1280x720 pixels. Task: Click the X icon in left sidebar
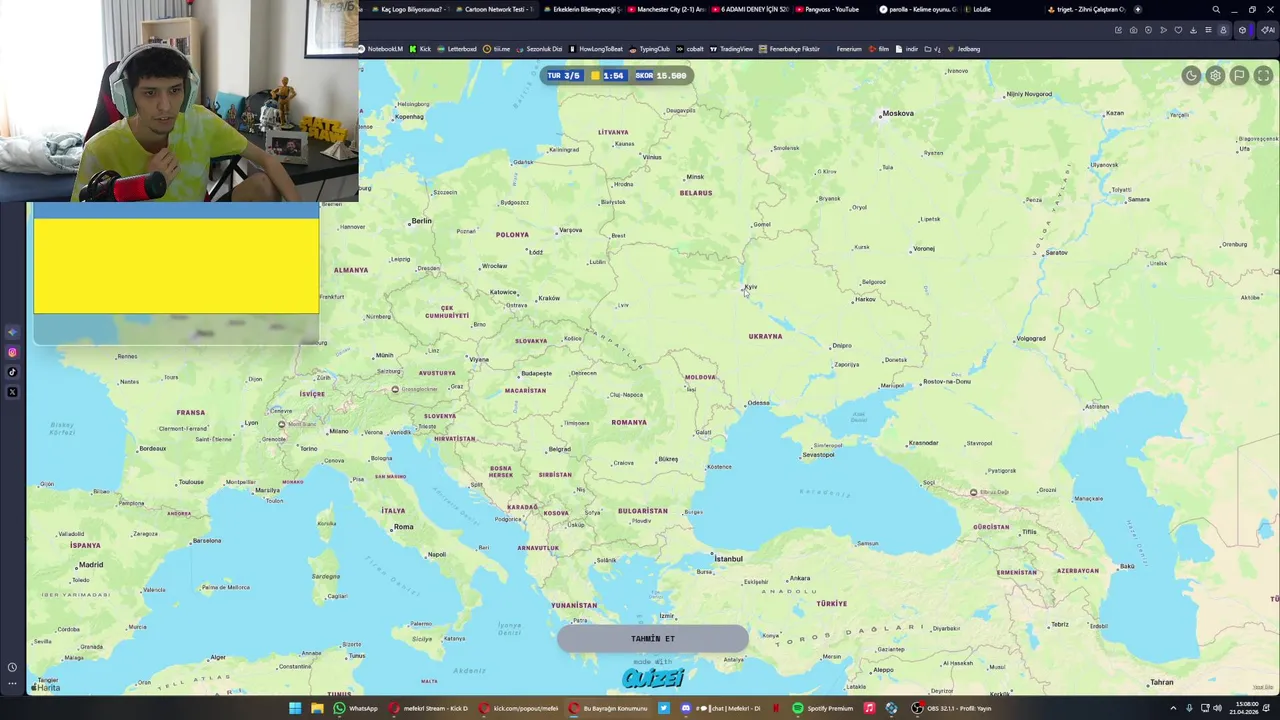pyautogui.click(x=12, y=392)
